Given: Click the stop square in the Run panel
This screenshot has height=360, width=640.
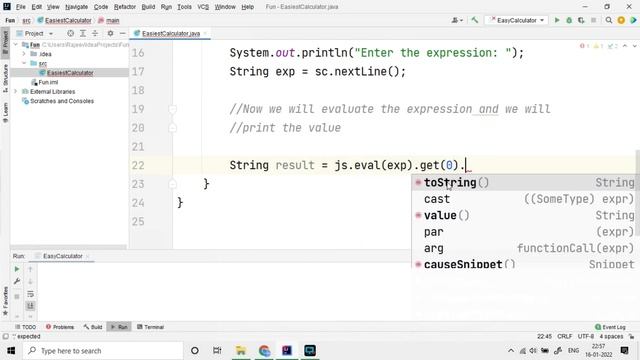Looking at the screenshot, I should click(17, 296).
